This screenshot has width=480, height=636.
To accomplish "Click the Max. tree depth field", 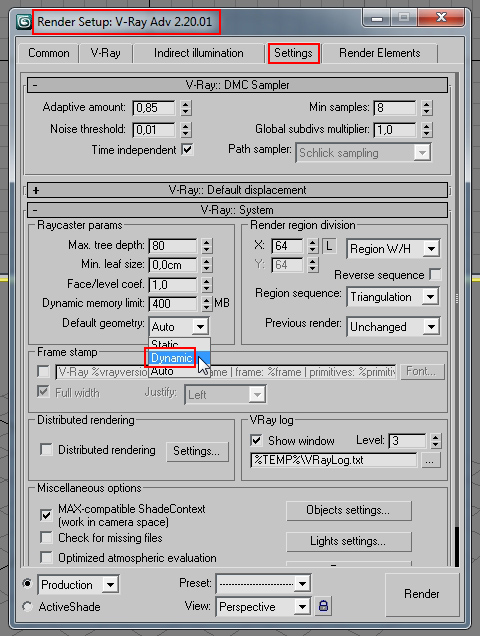I will (x=173, y=246).
